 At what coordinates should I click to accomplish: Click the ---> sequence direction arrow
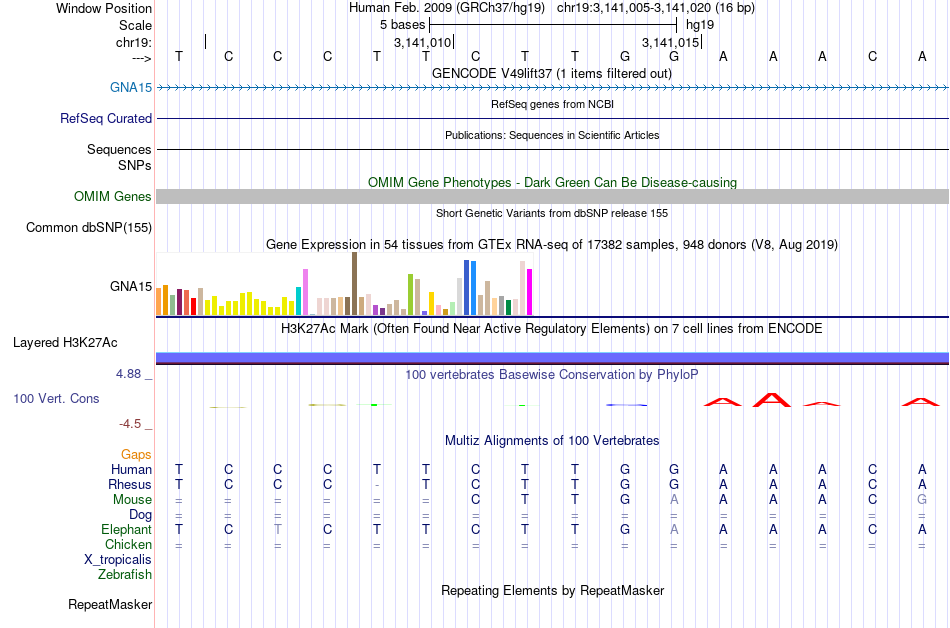pos(142,58)
